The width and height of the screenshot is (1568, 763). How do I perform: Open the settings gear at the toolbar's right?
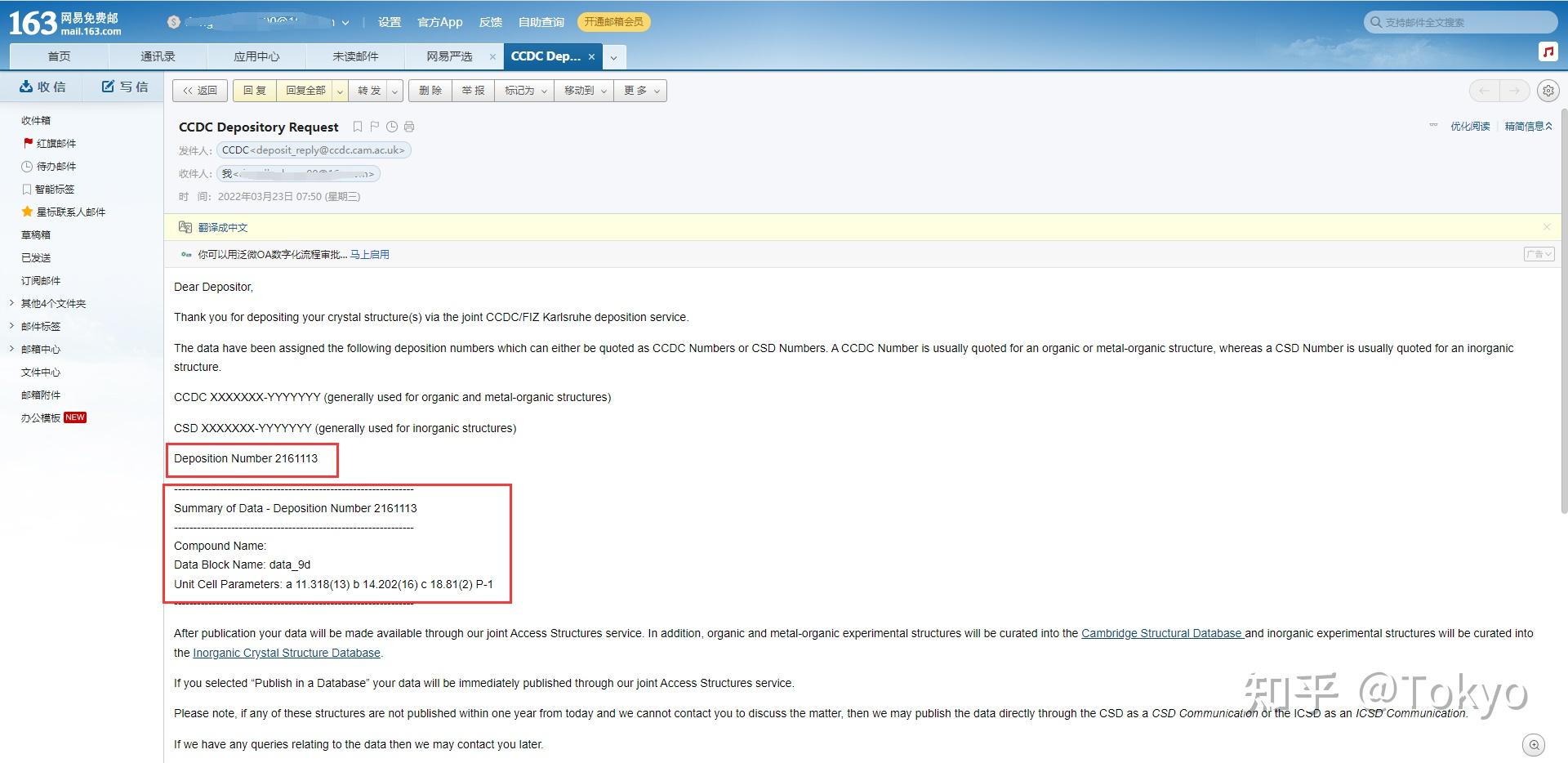pyautogui.click(x=1548, y=91)
